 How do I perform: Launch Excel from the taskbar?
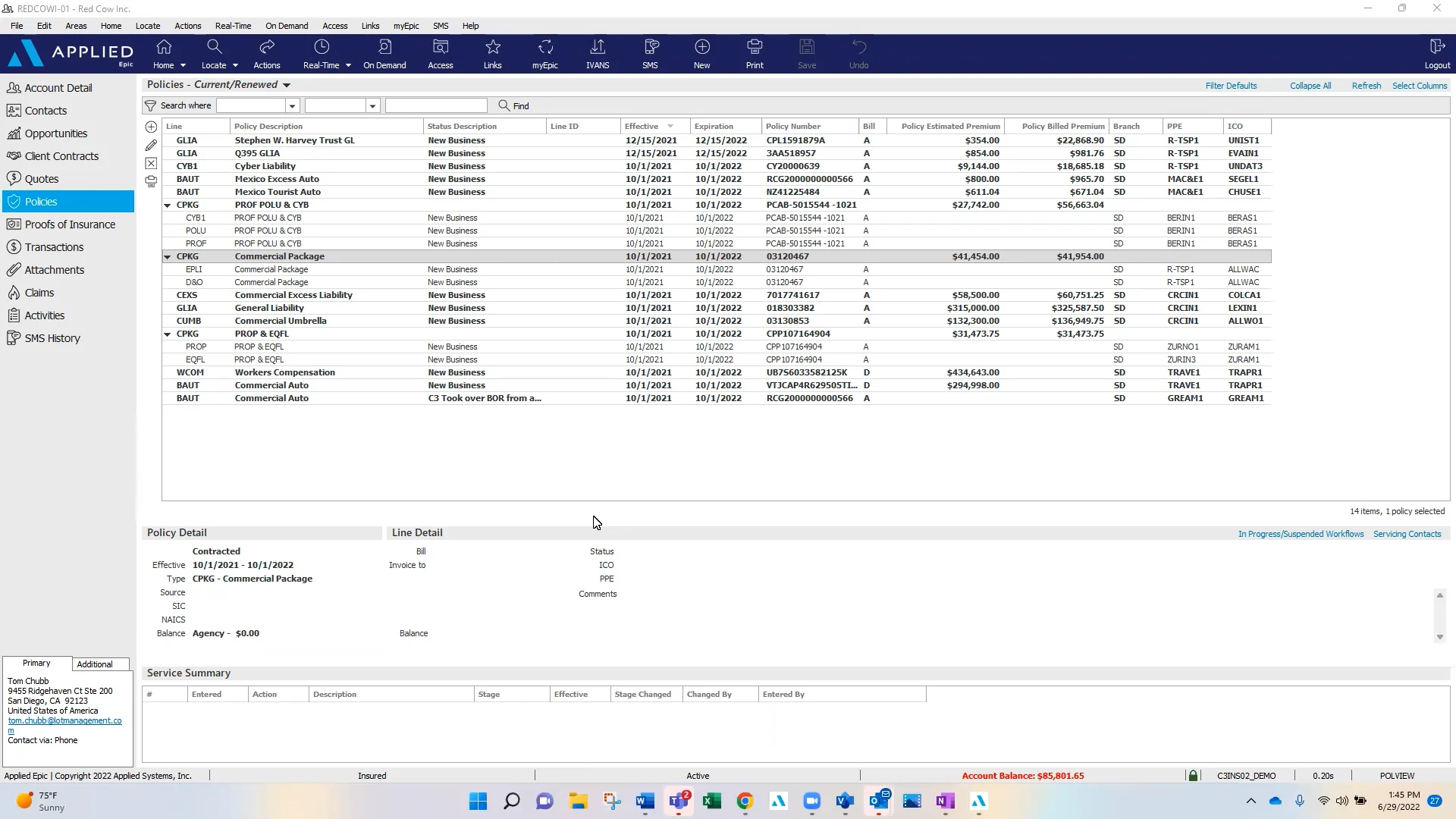click(712, 802)
